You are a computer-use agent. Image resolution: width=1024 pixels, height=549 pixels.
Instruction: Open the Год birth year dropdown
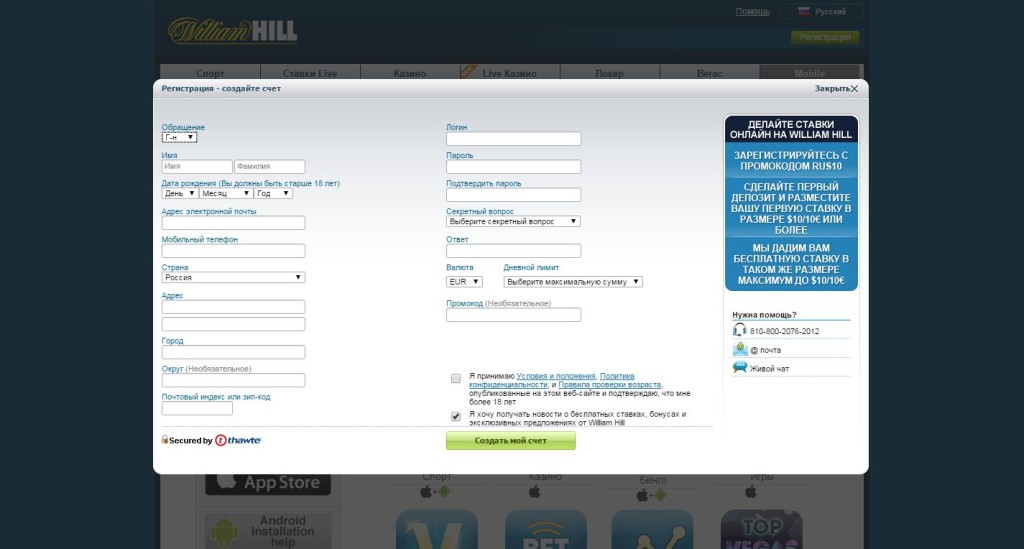pos(273,193)
